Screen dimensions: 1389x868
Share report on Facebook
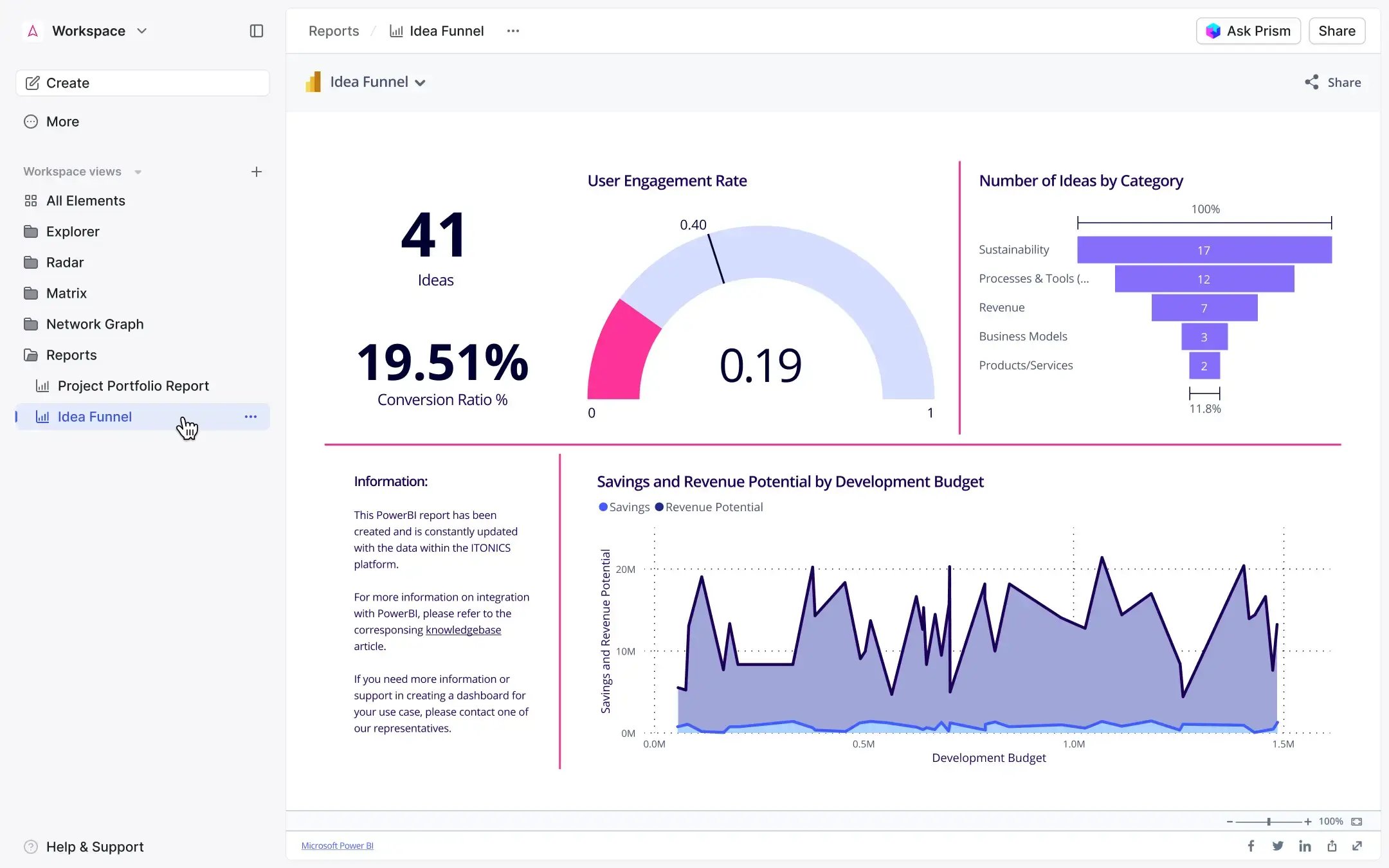1251,846
